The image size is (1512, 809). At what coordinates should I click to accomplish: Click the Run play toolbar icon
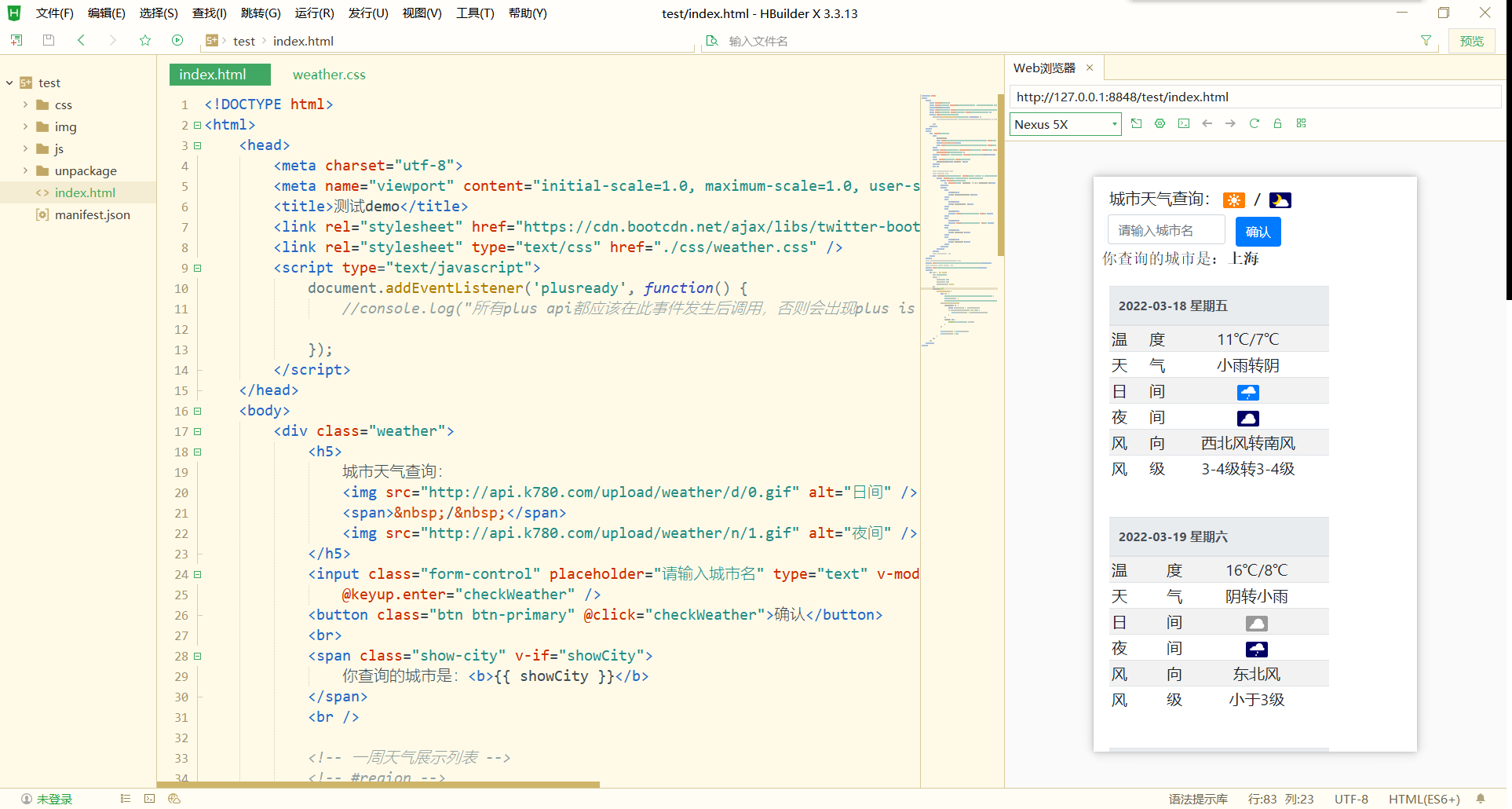pyautogui.click(x=177, y=40)
